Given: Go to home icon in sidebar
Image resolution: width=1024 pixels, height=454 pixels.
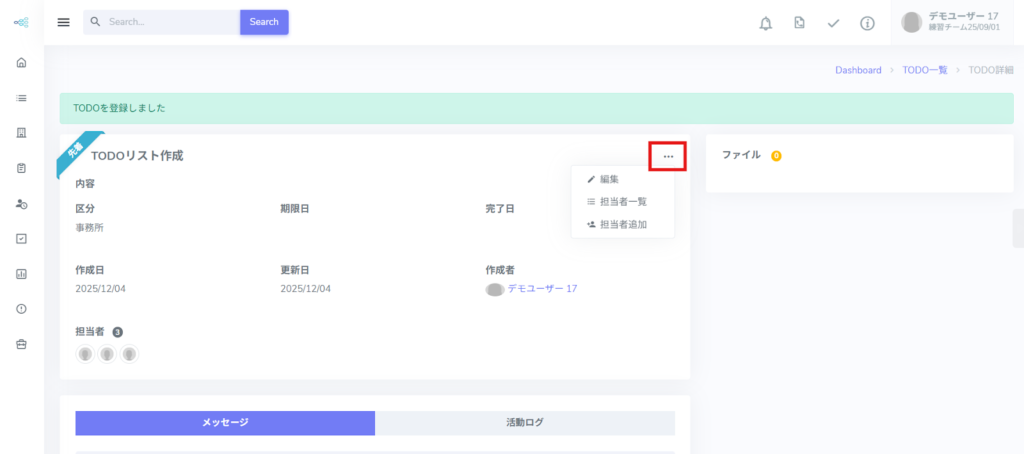Looking at the screenshot, I should (x=21, y=63).
